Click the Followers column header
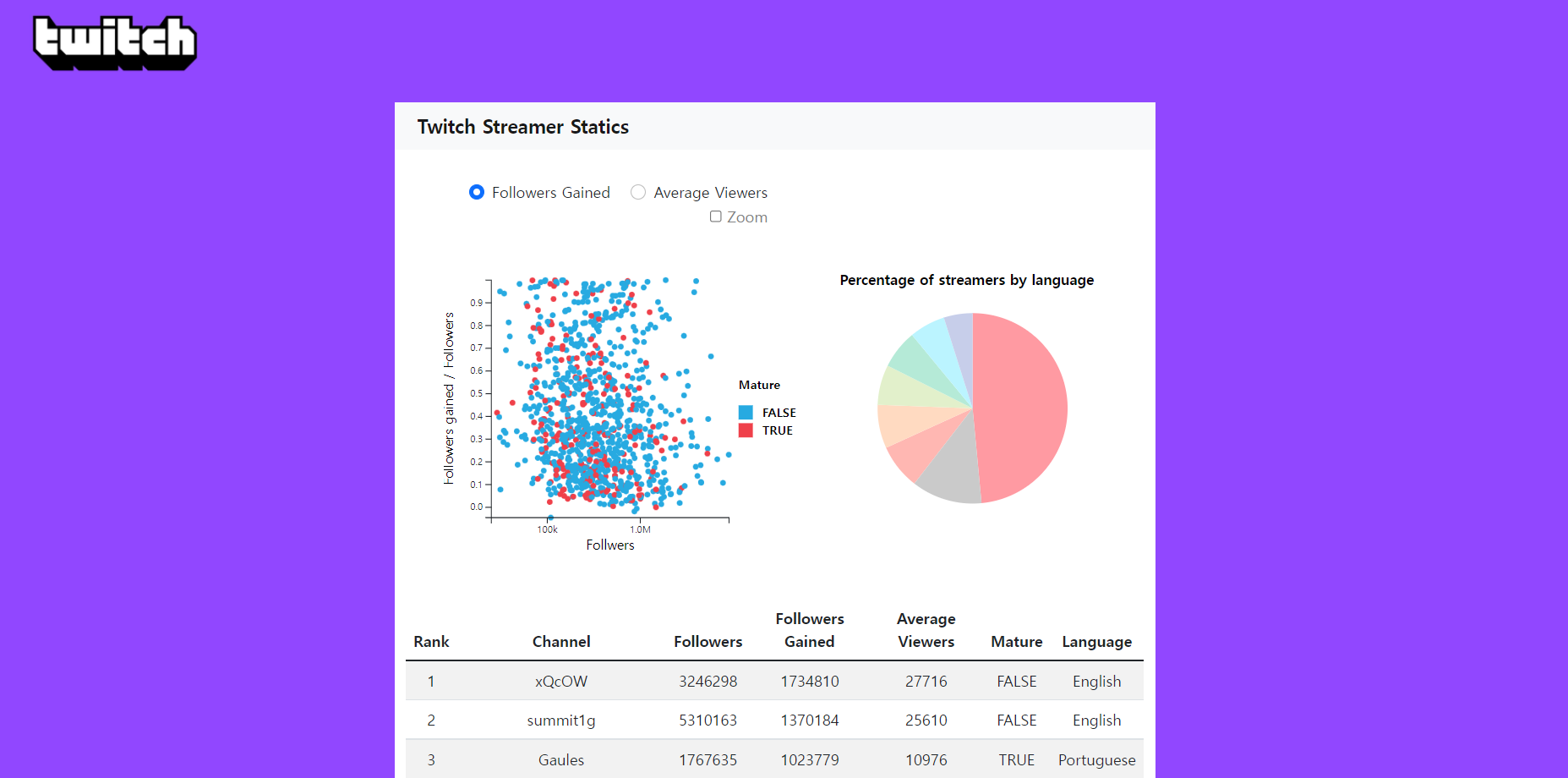Image resolution: width=1568 pixels, height=778 pixels. coord(708,641)
